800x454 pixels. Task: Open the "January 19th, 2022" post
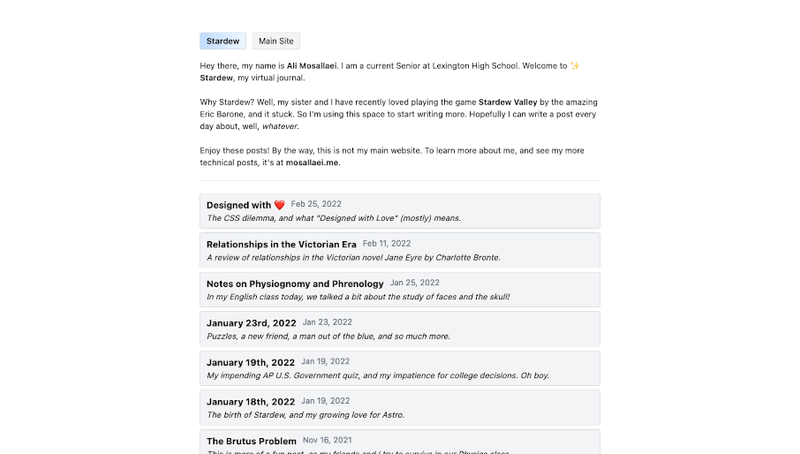point(250,362)
